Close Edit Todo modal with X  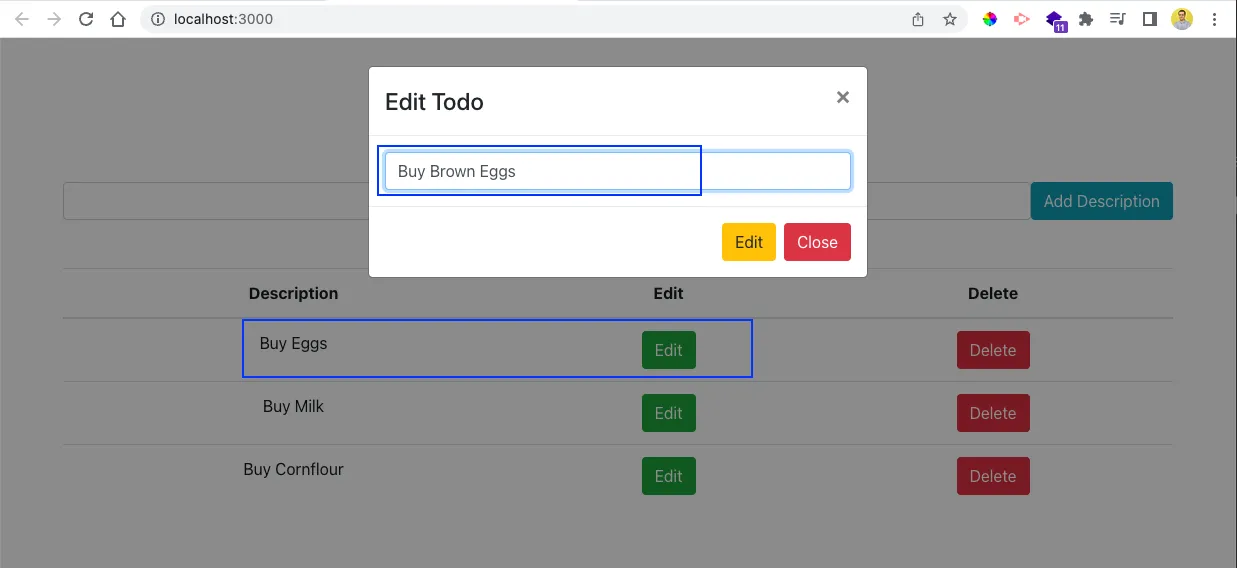(x=843, y=97)
